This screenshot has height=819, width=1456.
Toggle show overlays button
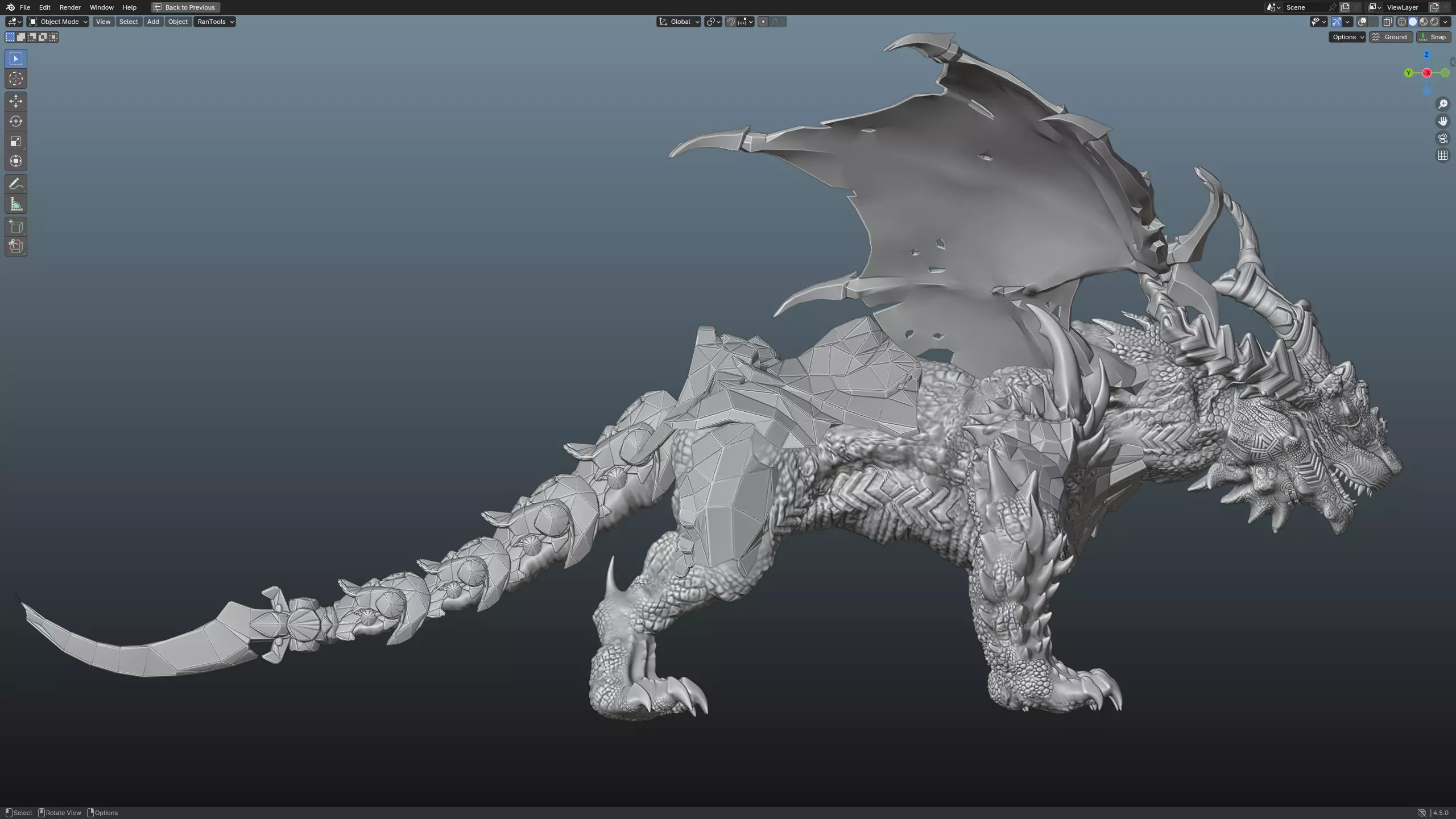pyautogui.click(x=1362, y=22)
